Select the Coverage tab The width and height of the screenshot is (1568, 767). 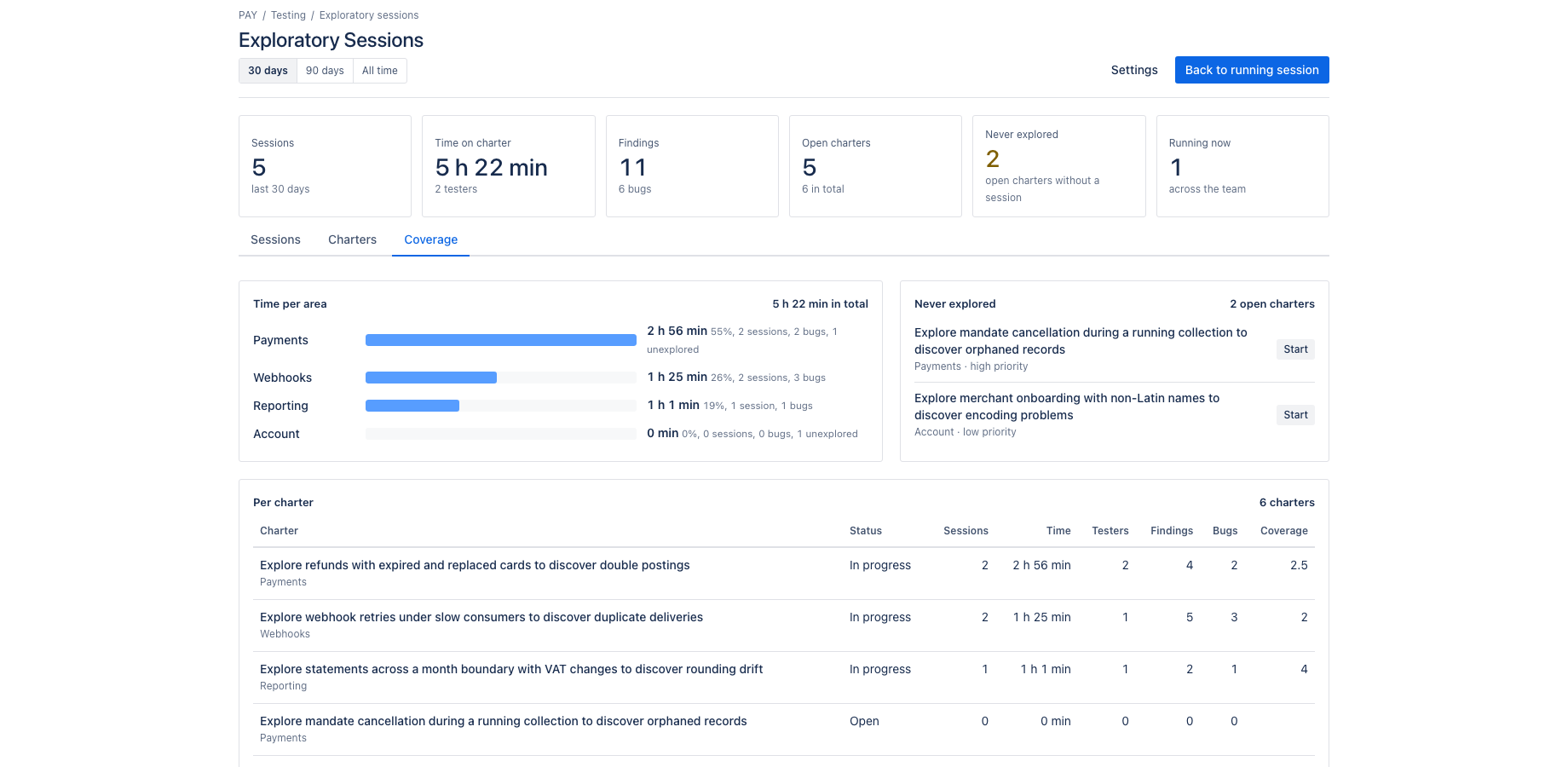[x=430, y=239]
